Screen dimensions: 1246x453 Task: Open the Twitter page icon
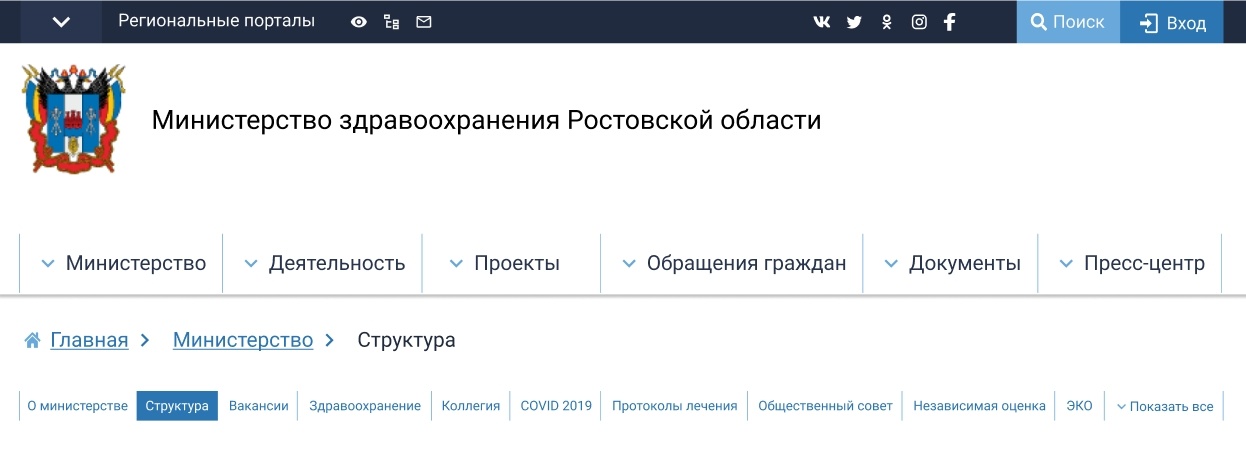(x=854, y=22)
